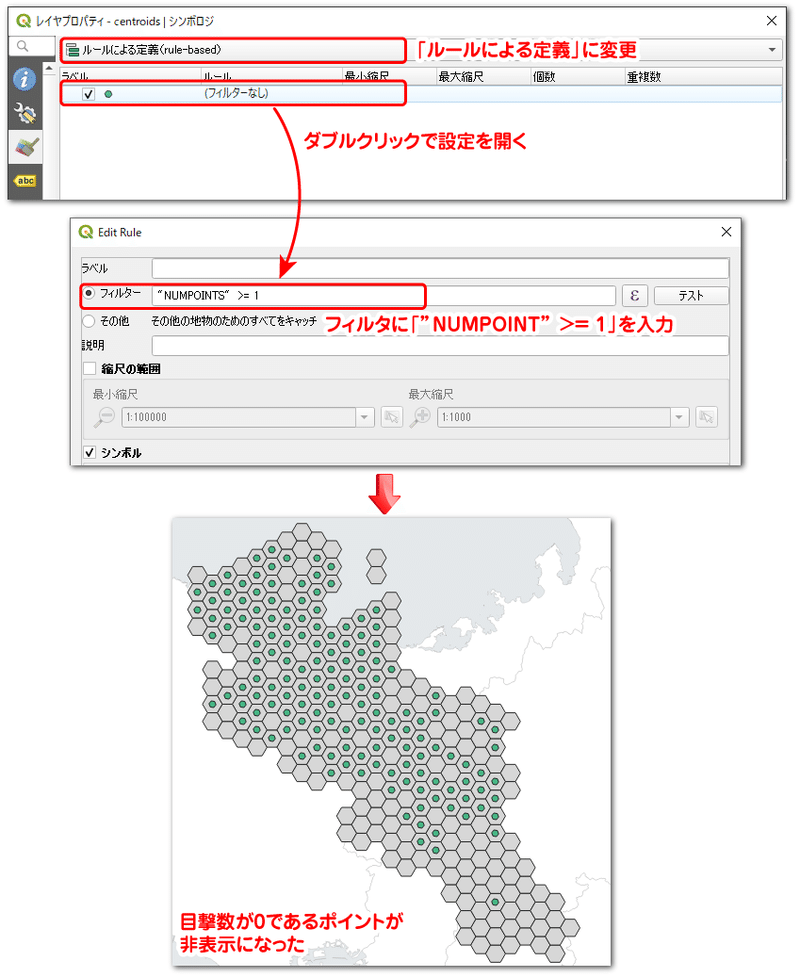Select the Symbology paintbrush icon
This screenshot has height=975, width=800.
point(25,147)
